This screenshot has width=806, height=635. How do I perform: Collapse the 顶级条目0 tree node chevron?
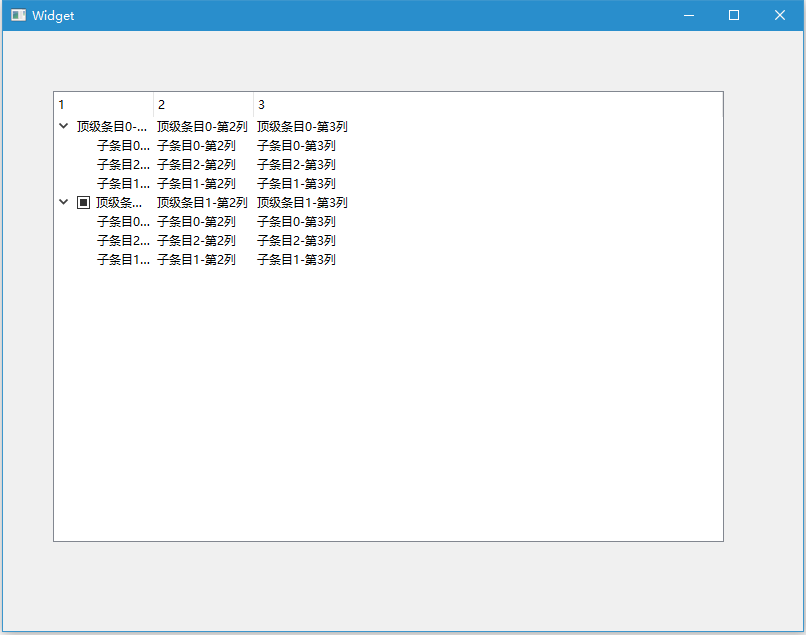(x=64, y=126)
